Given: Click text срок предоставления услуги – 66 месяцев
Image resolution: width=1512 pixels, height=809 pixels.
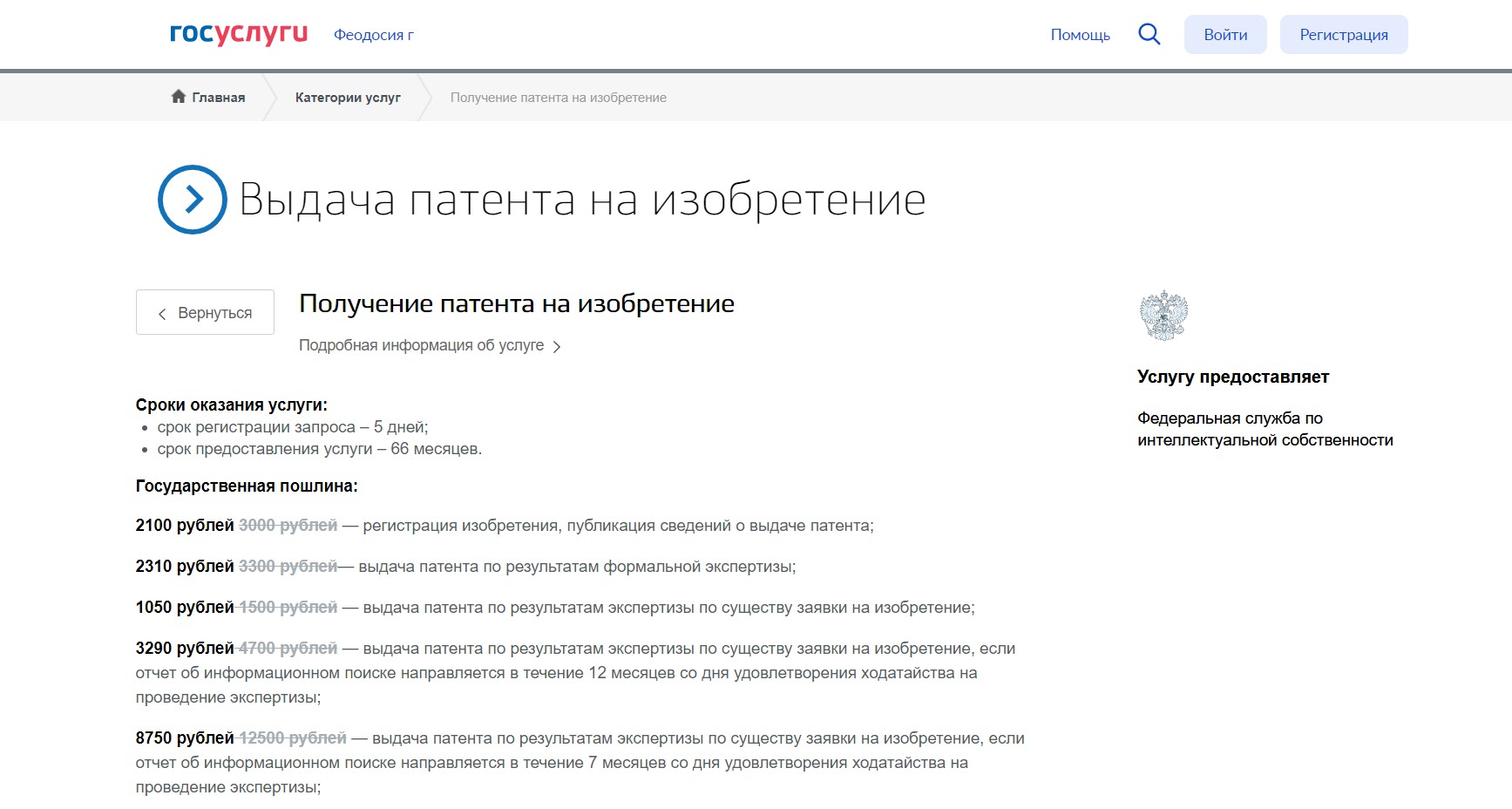Looking at the screenshot, I should pos(320,449).
